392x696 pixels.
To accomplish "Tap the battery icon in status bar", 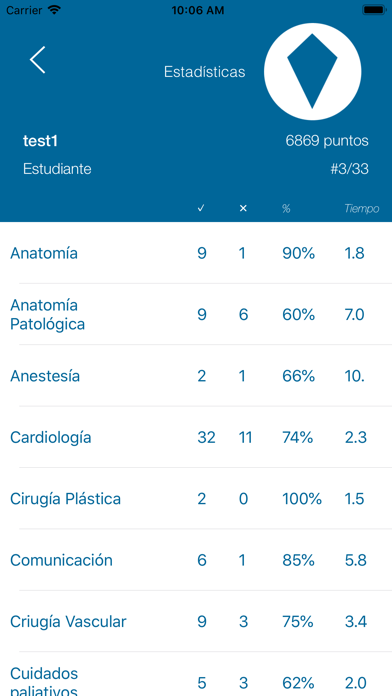I will (374, 10).
